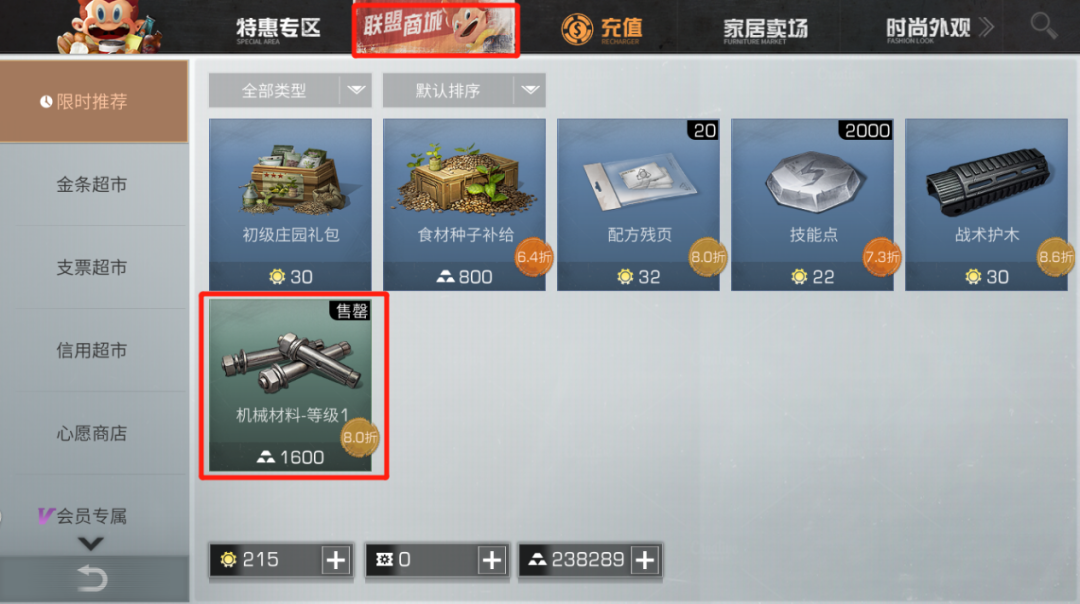Click the 充值 recharge coin icon
The image size is (1080, 604).
[x=577, y=29]
